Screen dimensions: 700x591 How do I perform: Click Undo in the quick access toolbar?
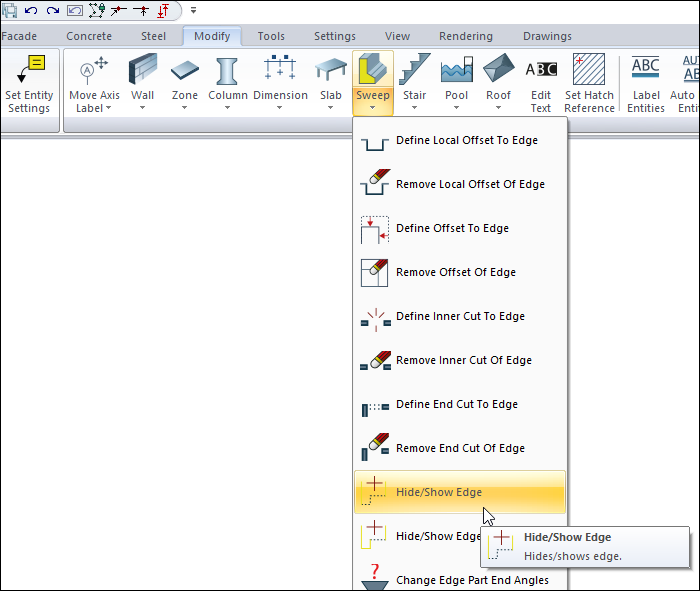click(x=31, y=10)
